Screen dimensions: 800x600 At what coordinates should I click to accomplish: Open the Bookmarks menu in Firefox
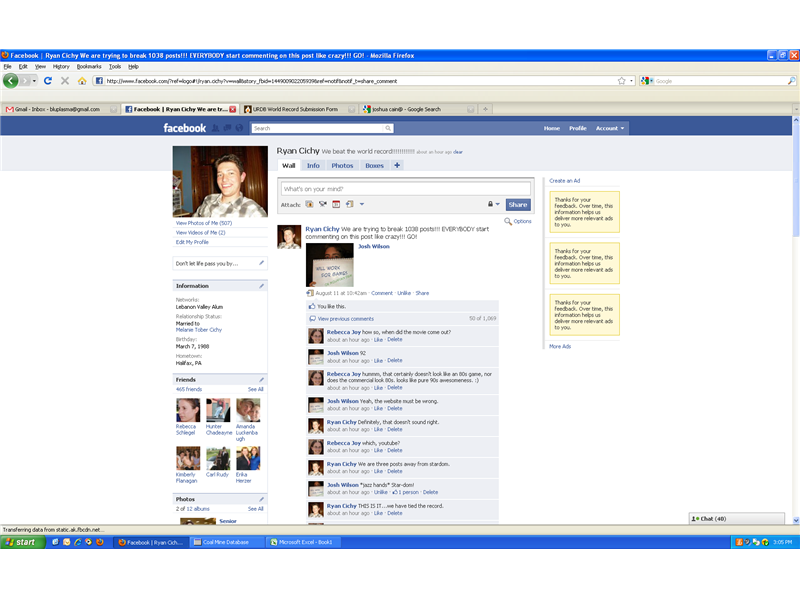pyautogui.click(x=91, y=64)
